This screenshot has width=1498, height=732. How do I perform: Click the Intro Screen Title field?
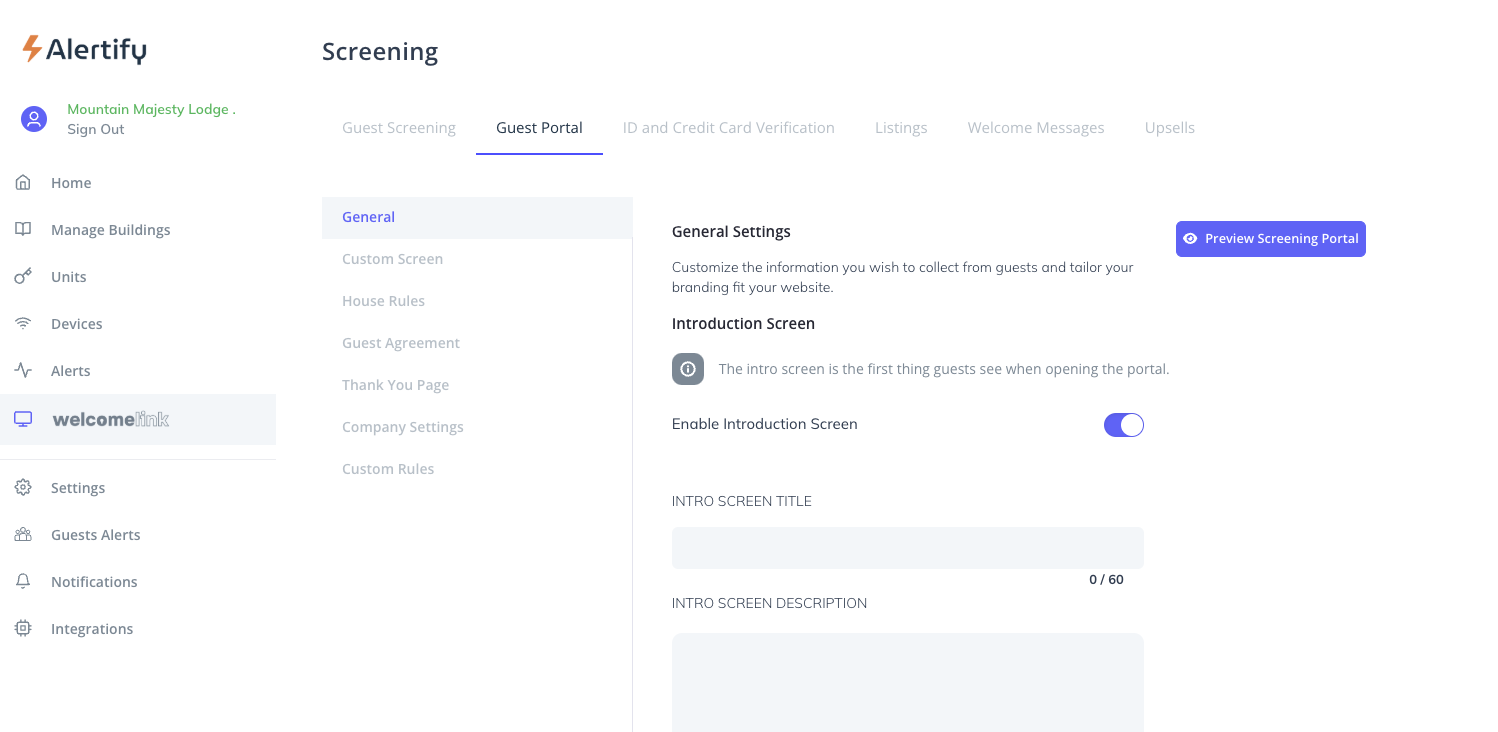click(907, 548)
